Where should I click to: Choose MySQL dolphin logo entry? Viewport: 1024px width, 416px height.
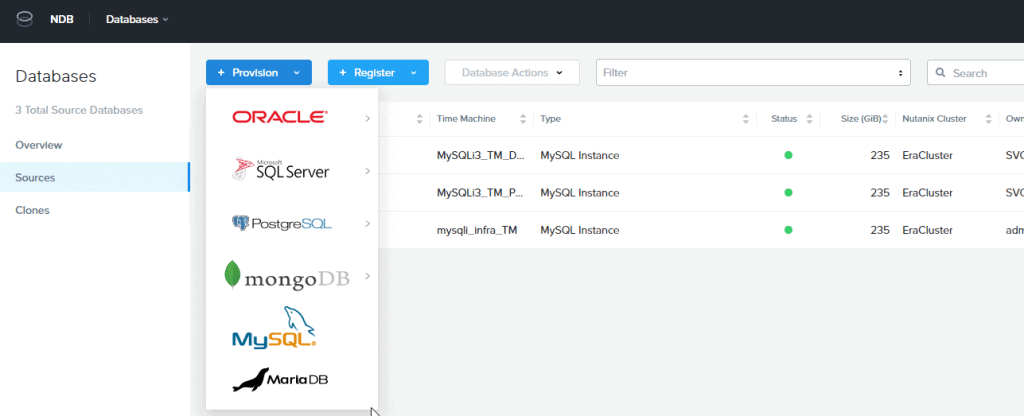[x=274, y=328]
